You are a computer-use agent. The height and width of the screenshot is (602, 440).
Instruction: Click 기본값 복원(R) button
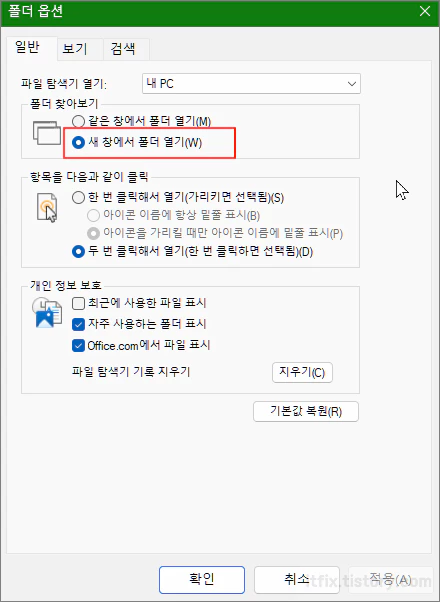(x=306, y=412)
